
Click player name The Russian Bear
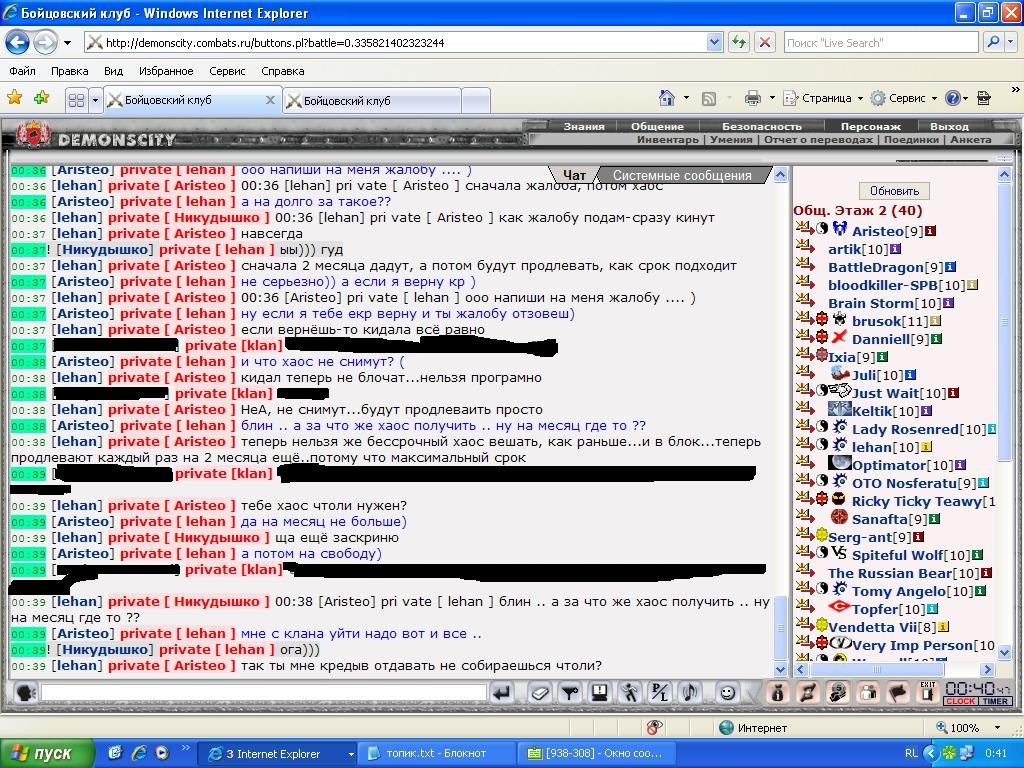click(x=890, y=573)
